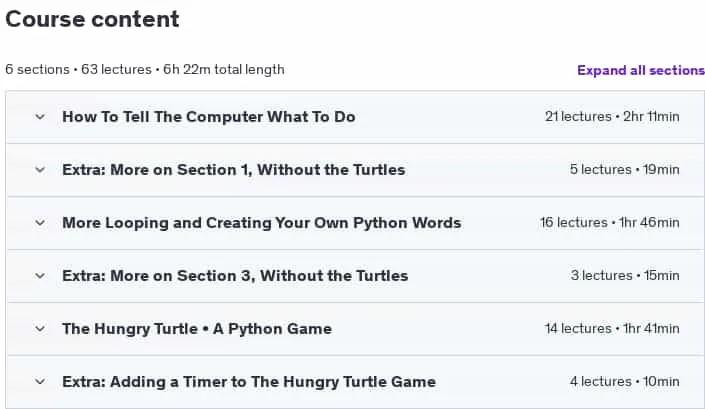This screenshot has width=705, height=409.
Task: Click the chevron icon for The Hungry Turtle
Action: point(40,329)
